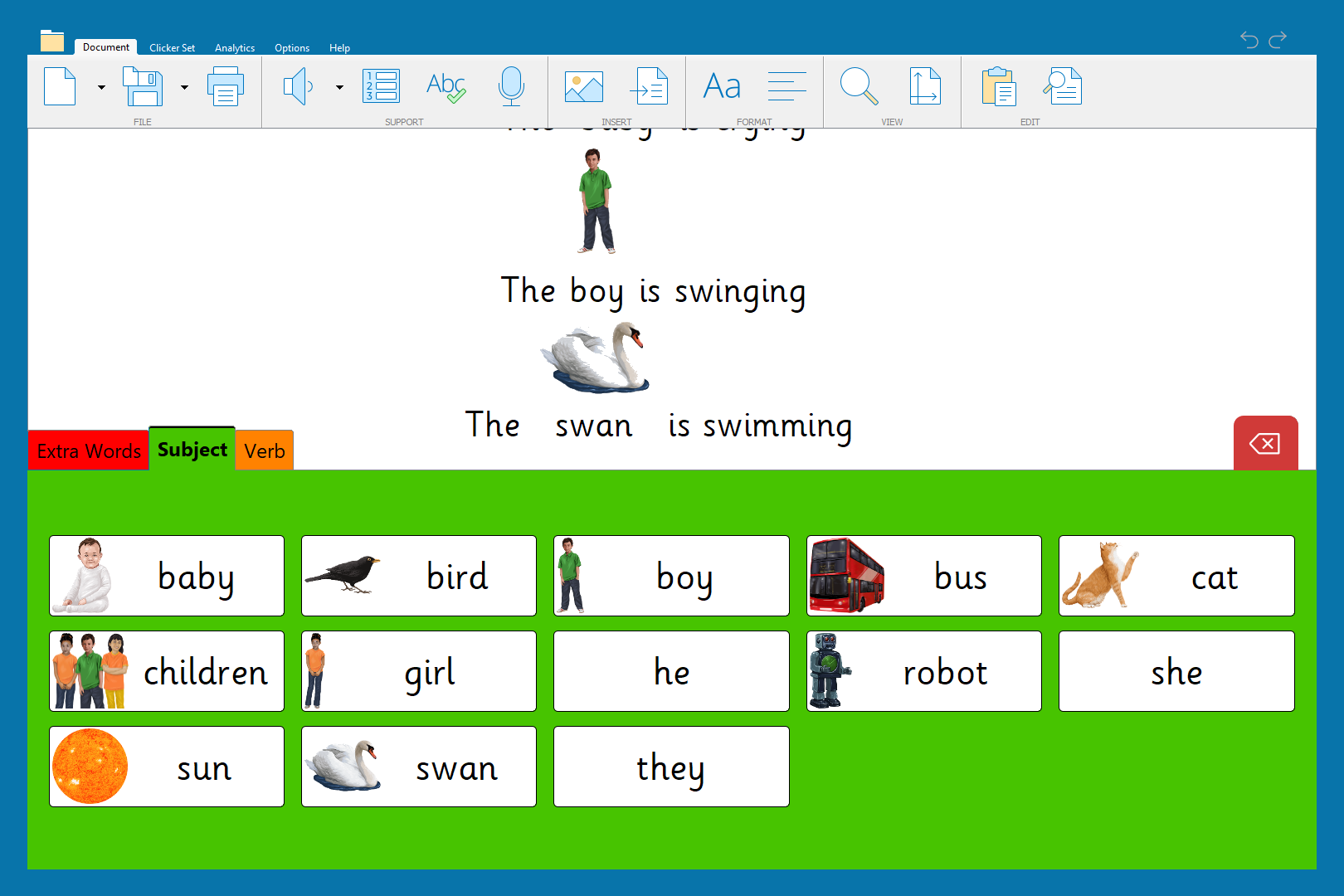Image resolution: width=1344 pixels, height=896 pixels.
Task: Switch to the Clicker Set tab
Action: point(172,48)
